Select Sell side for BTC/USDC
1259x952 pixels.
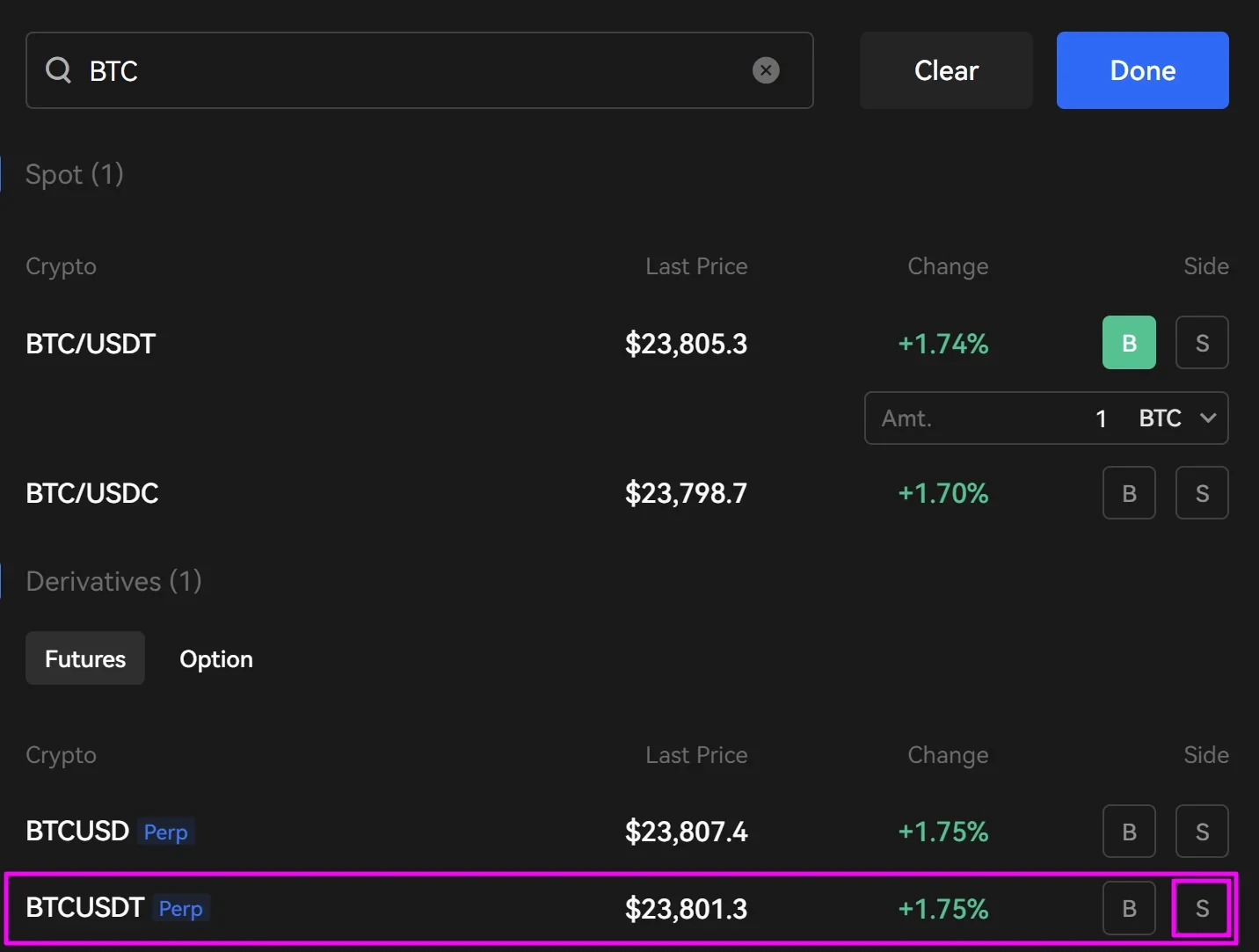click(x=1202, y=493)
